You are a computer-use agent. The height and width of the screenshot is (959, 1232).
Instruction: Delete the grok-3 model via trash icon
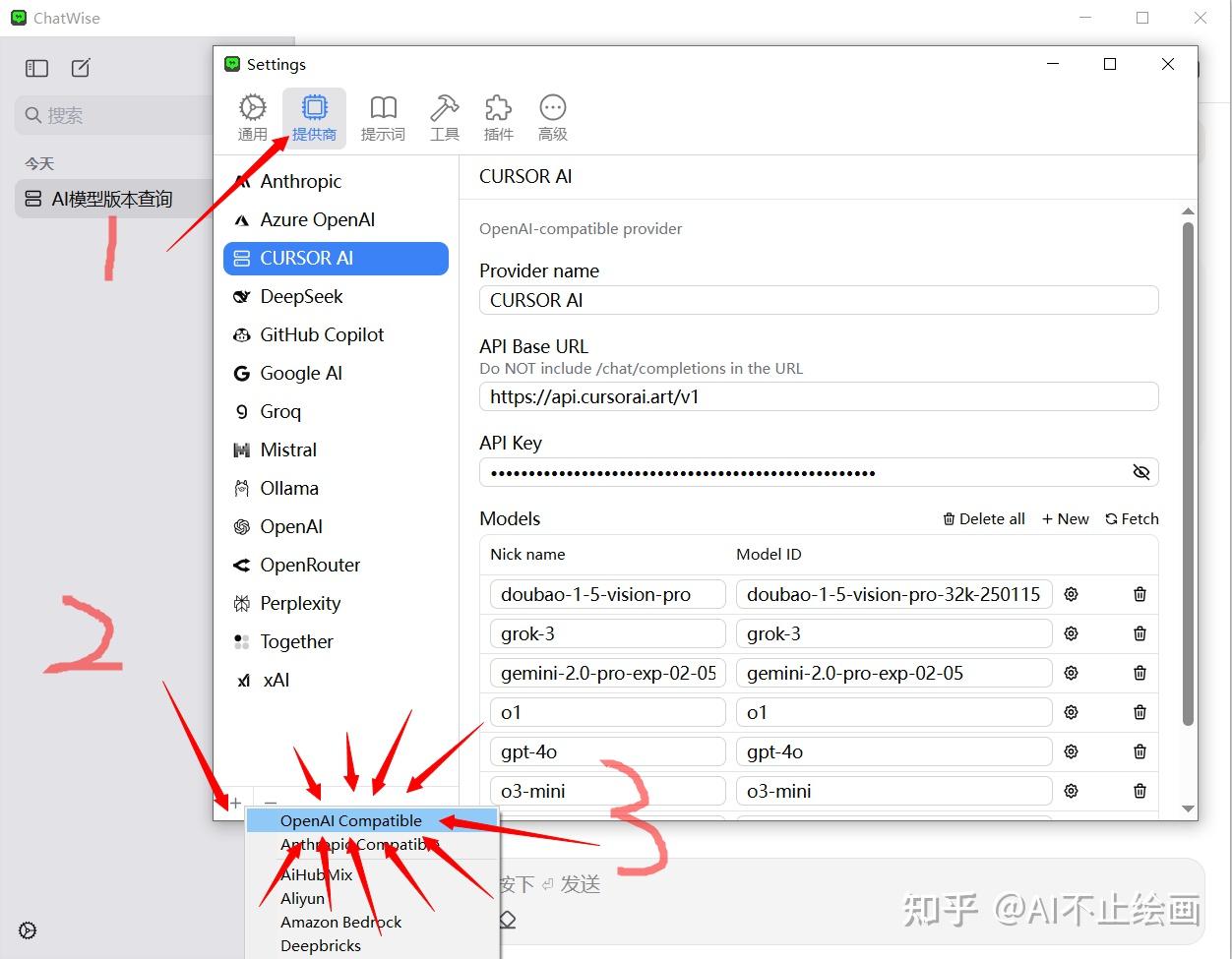point(1140,633)
